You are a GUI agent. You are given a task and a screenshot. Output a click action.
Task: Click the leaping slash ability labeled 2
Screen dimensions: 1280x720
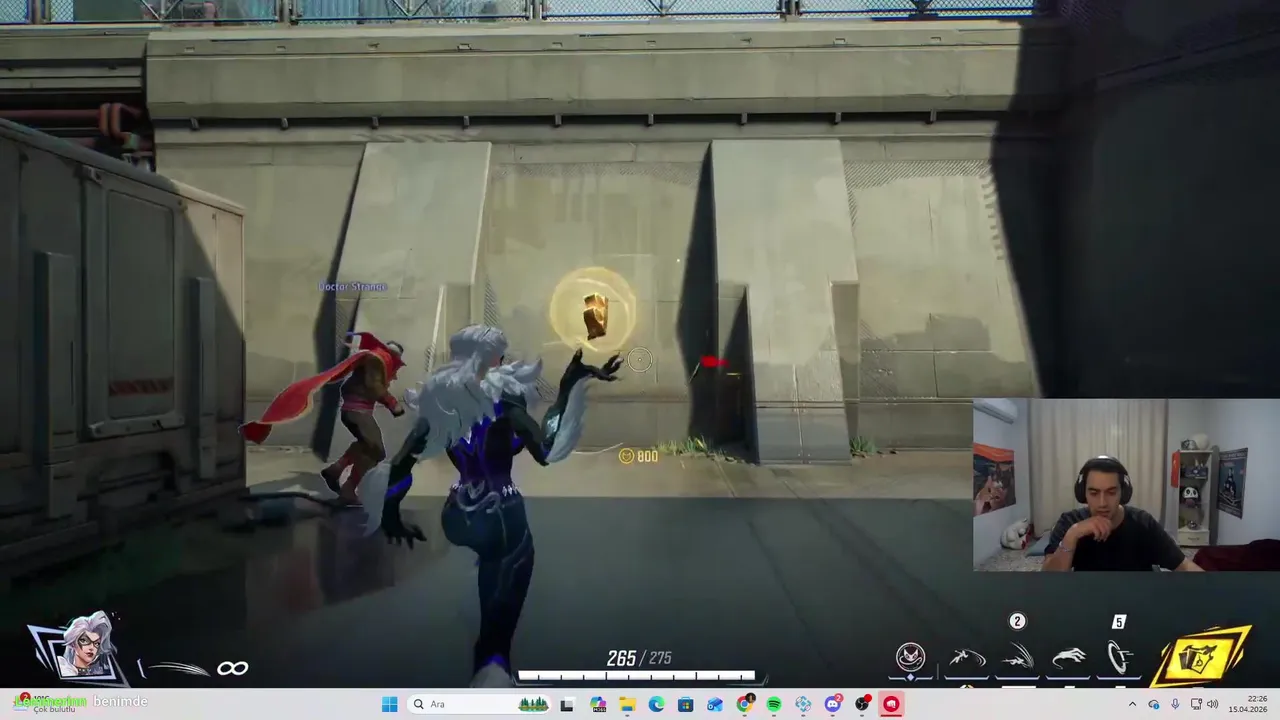coord(1017,657)
